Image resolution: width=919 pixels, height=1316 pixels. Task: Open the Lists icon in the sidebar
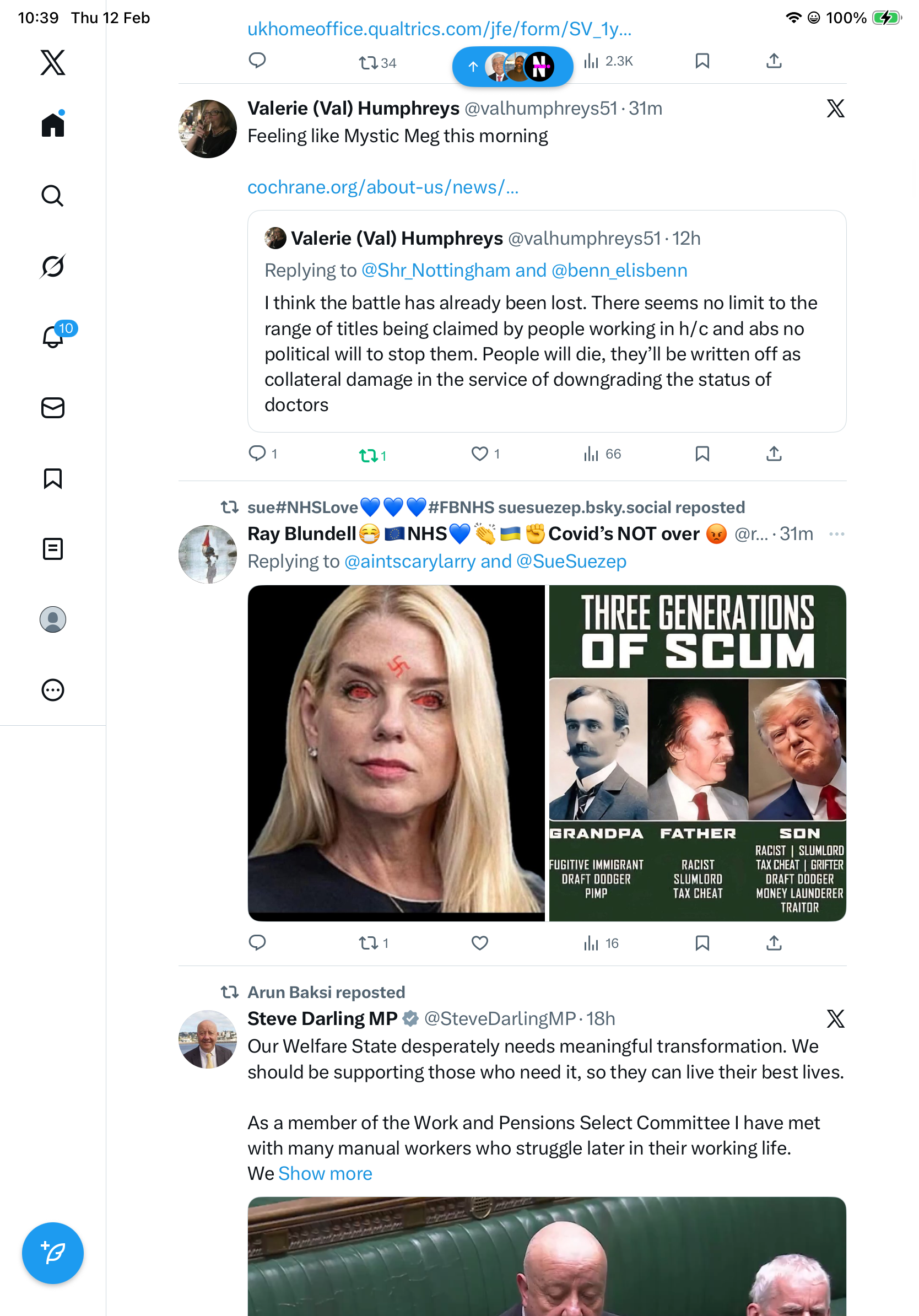(52, 549)
